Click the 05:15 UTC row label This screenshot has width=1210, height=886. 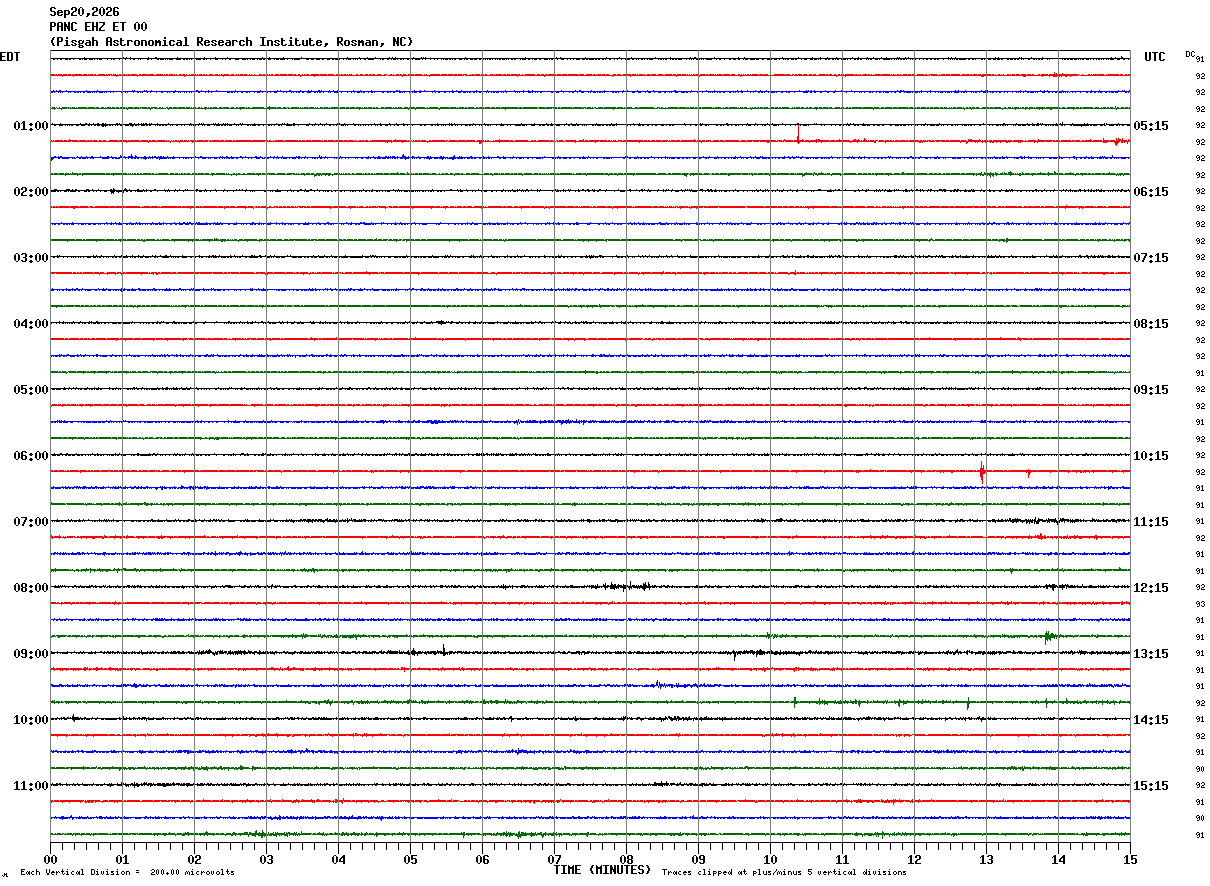(1151, 126)
